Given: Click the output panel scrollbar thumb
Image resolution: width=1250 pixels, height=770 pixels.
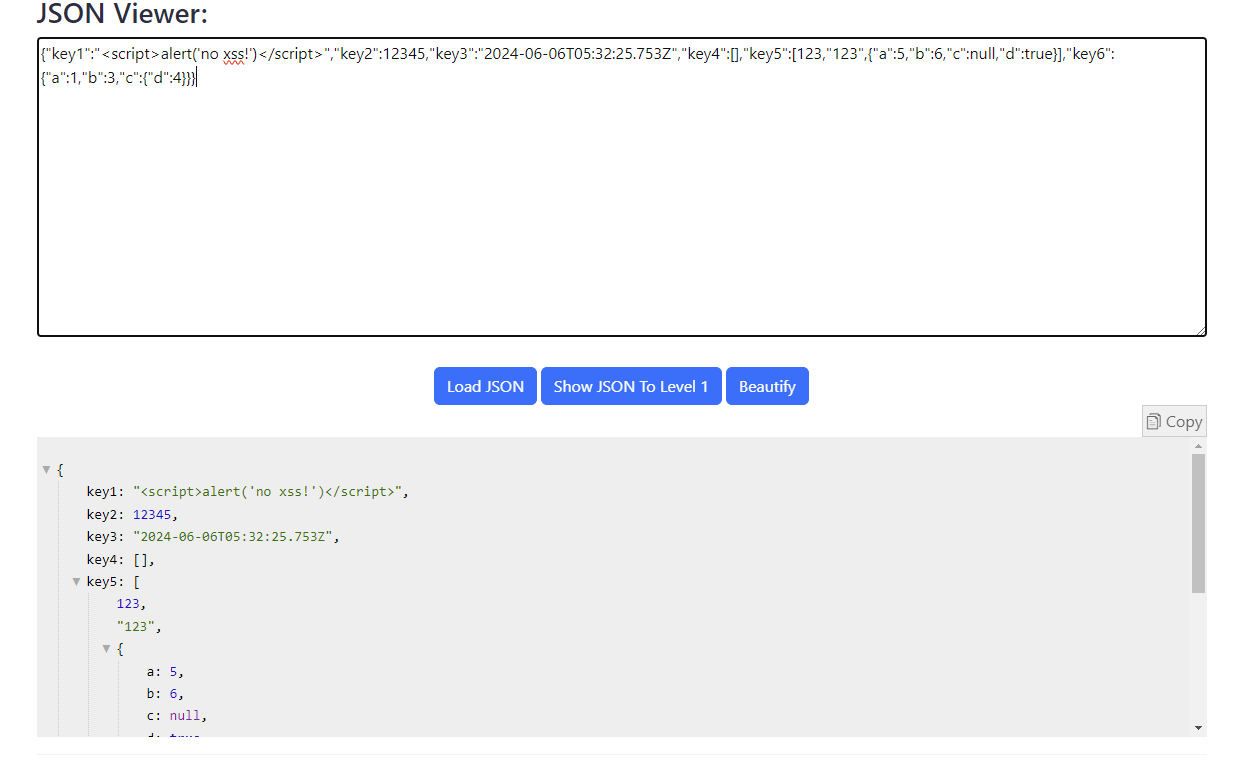Looking at the screenshot, I should click(x=1199, y=523).
